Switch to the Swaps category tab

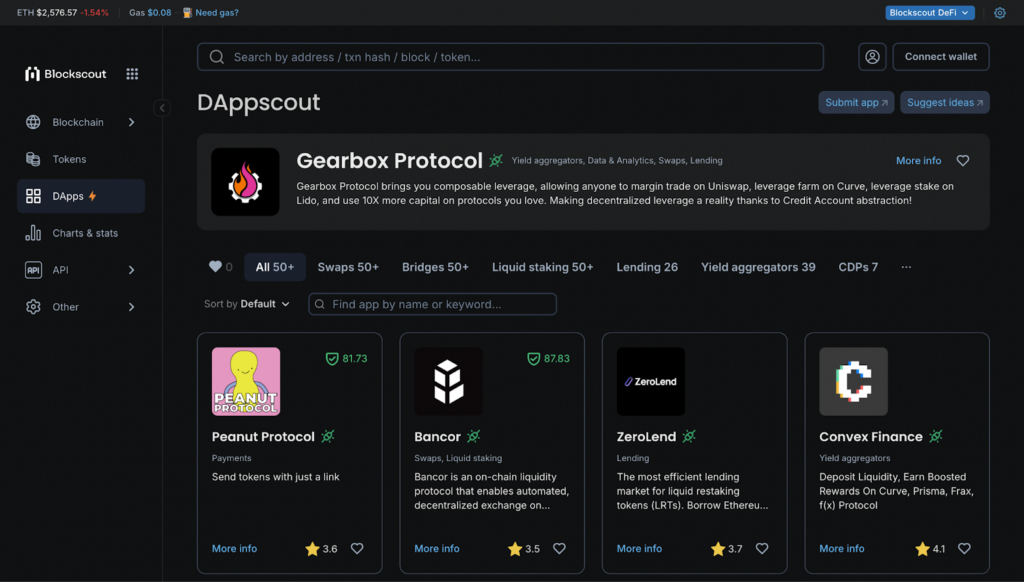click(x=348, y=267)
